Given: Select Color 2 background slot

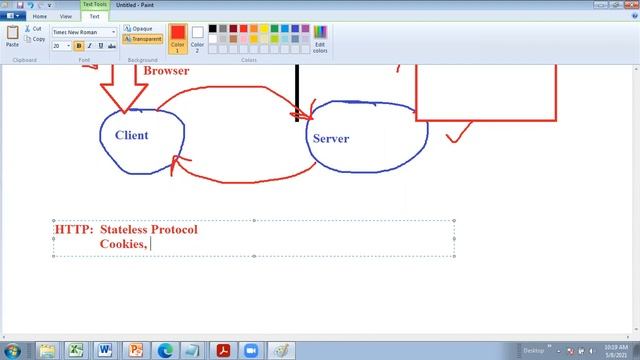Looking at the screenshot, I should pyautogui.click(x=198, y=39).
